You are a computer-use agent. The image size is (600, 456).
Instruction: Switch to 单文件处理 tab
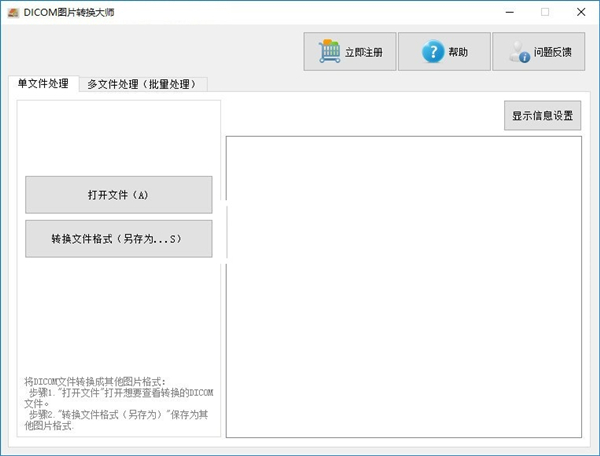(x=43, y=83)
